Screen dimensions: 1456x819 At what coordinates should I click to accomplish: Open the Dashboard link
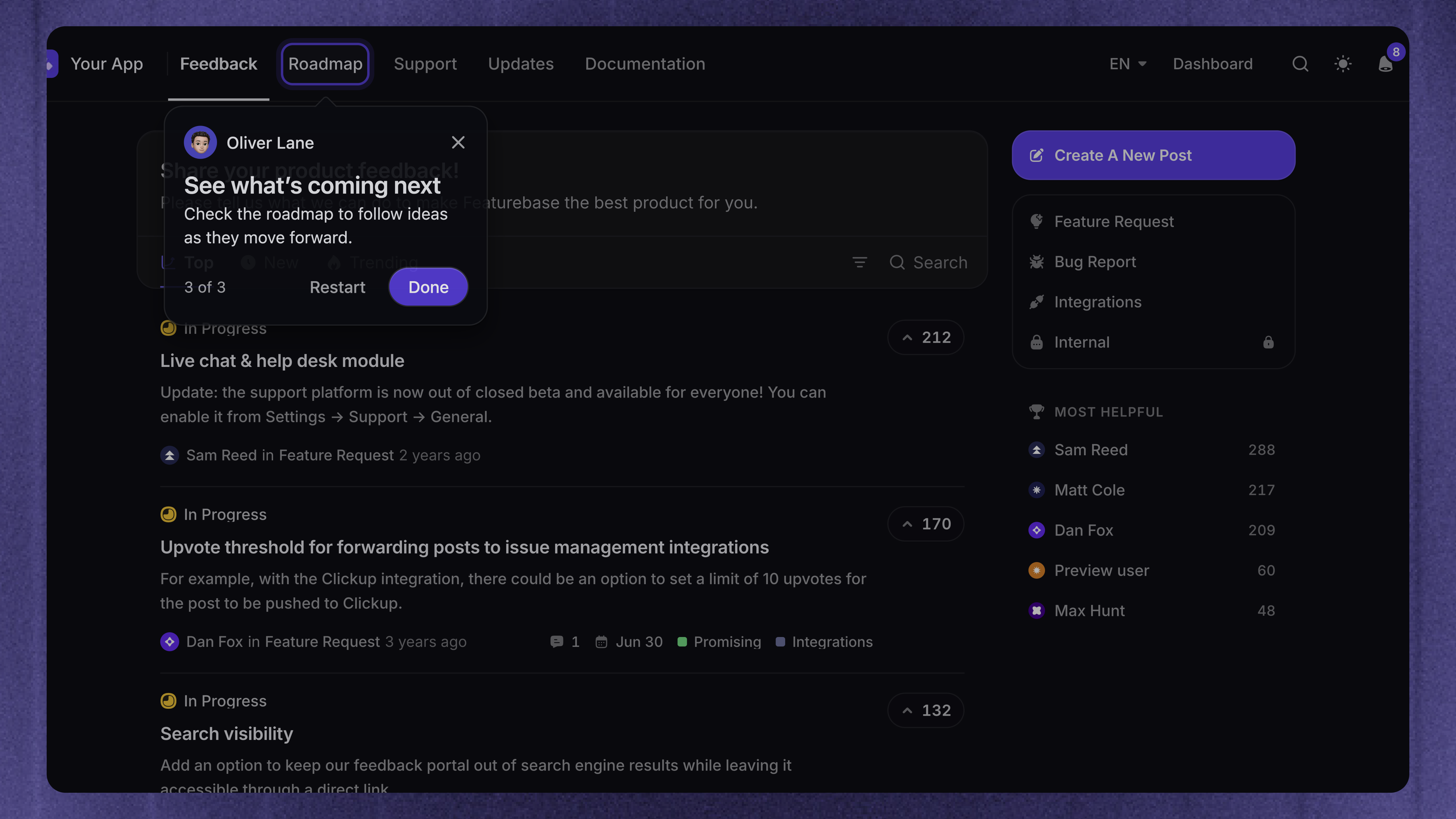[x=1212, y=64]
